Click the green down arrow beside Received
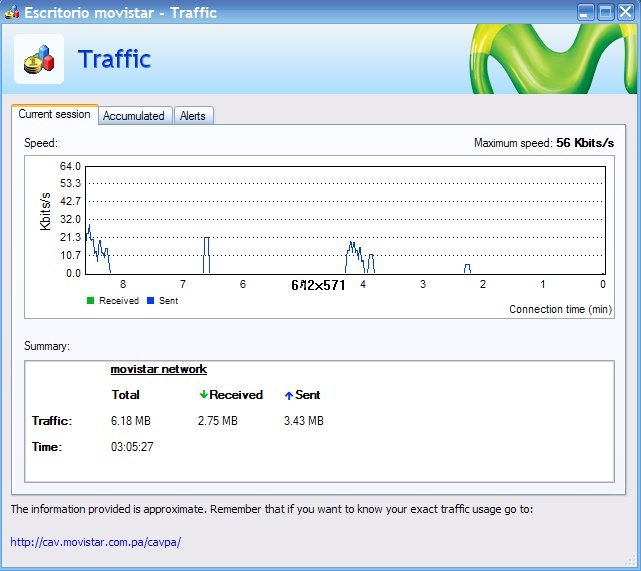The width and height of the screenshot is (641, 571). point(203,394)
